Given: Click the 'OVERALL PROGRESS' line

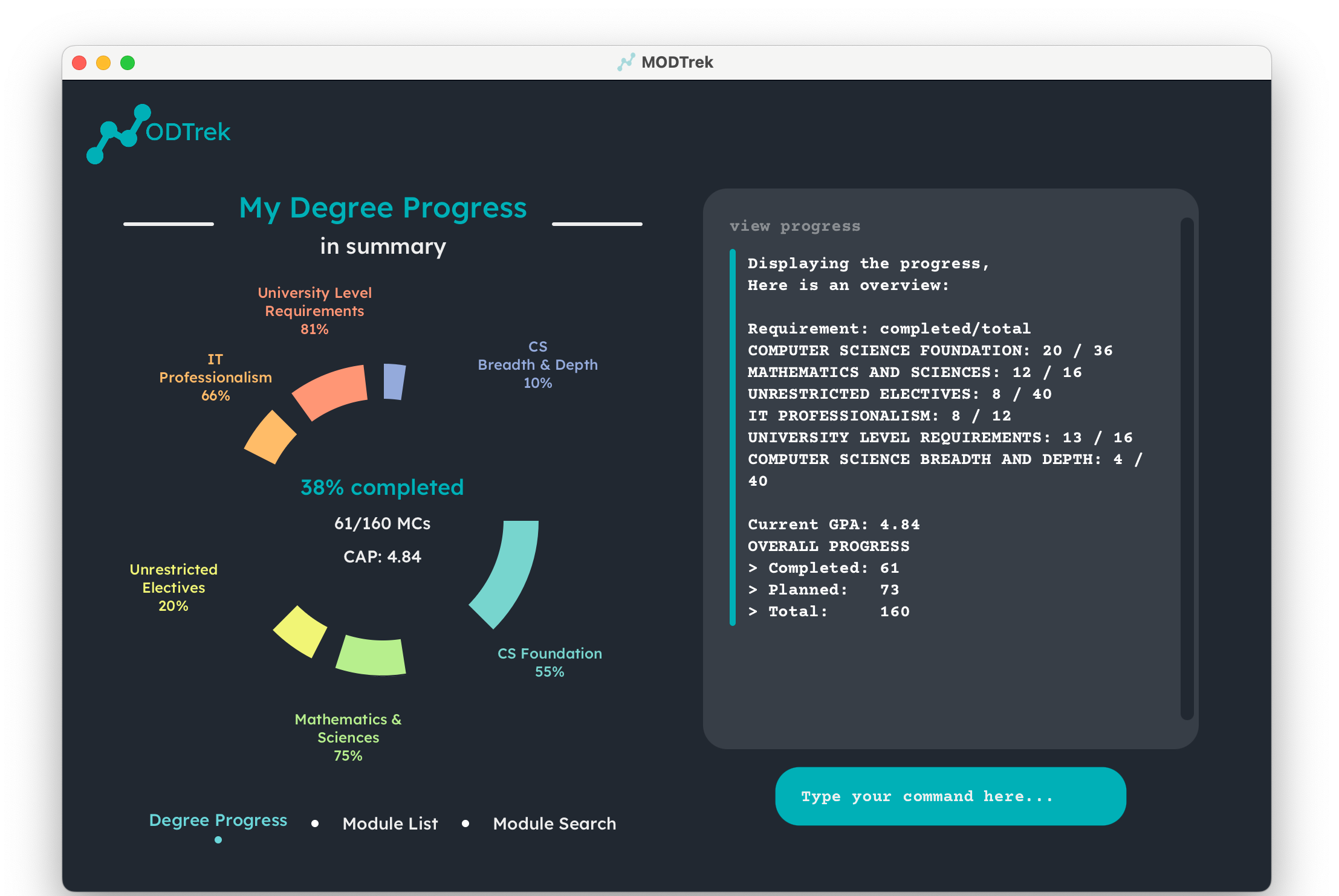Looking at the screenshot, I should point(828,546).
